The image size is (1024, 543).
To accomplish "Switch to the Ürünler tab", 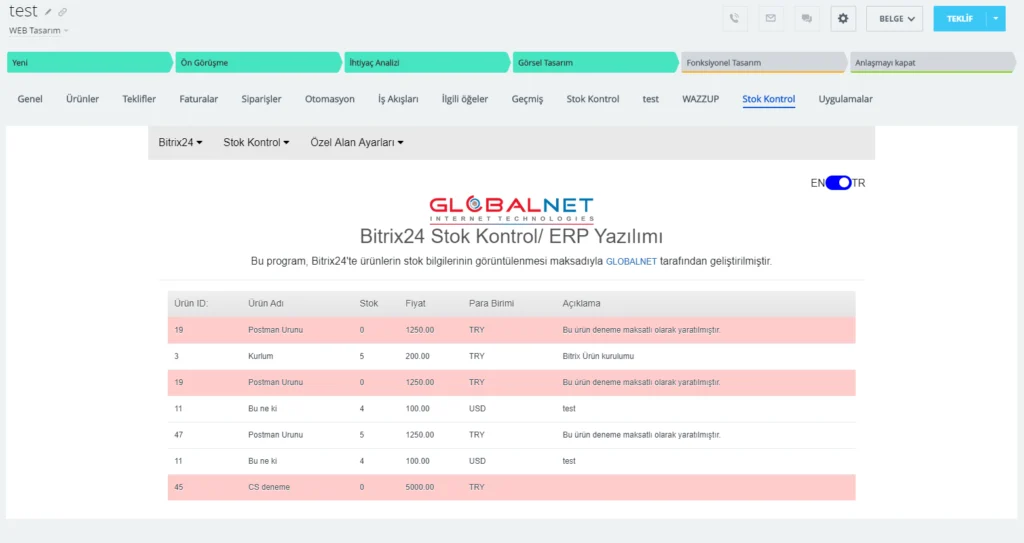I will point(82,99).
